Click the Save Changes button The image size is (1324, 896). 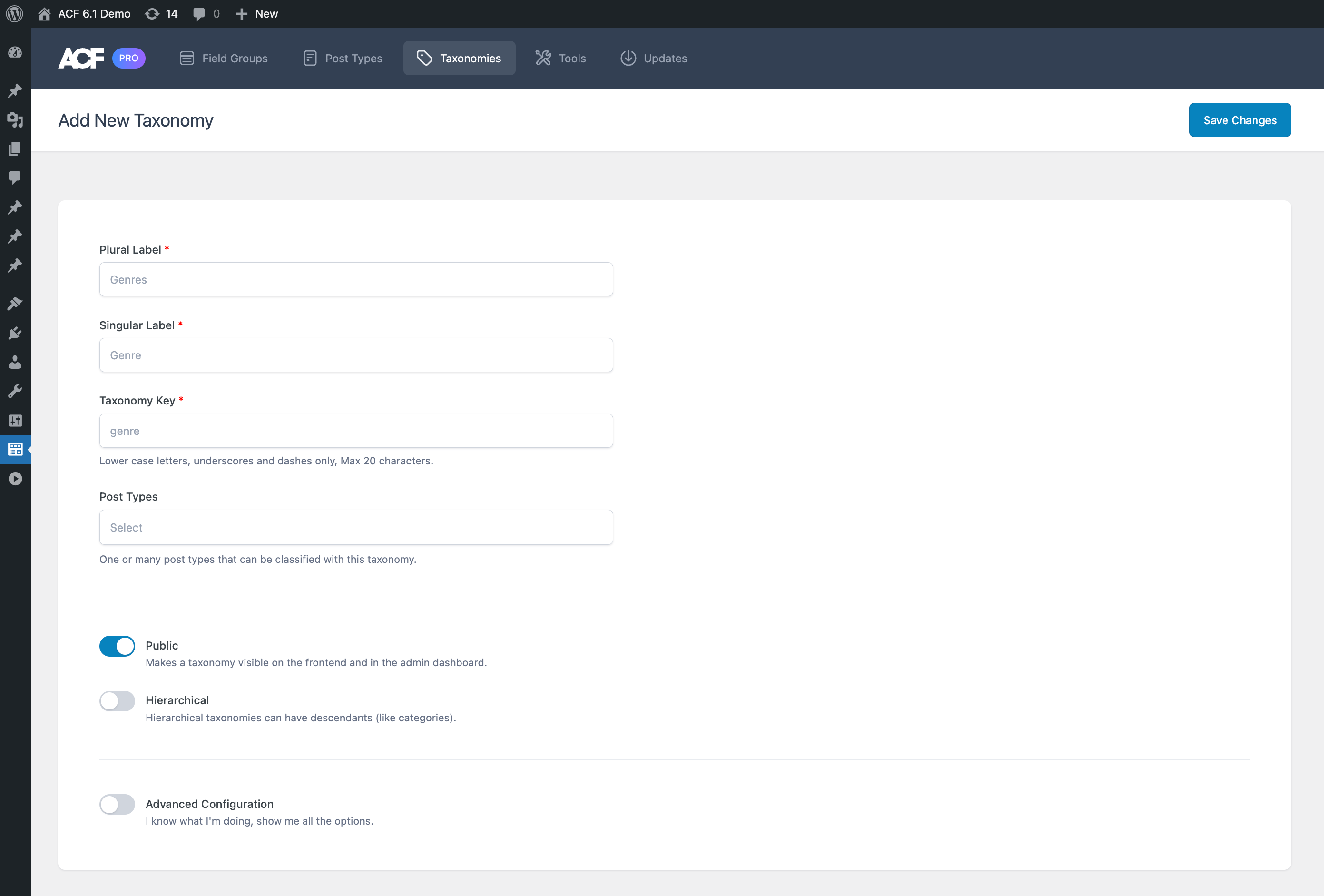pos(1240,120)
